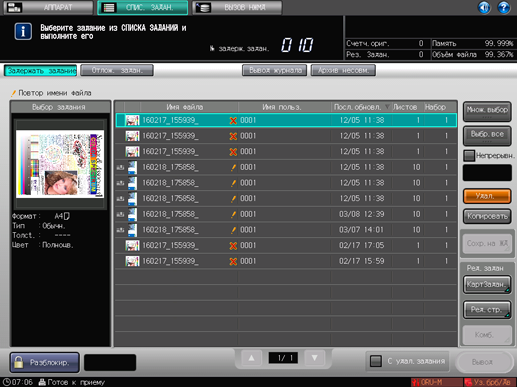The image size is (517, 387).
Task: Click page icon of first 160218_175858_ row
Action: 132,167
